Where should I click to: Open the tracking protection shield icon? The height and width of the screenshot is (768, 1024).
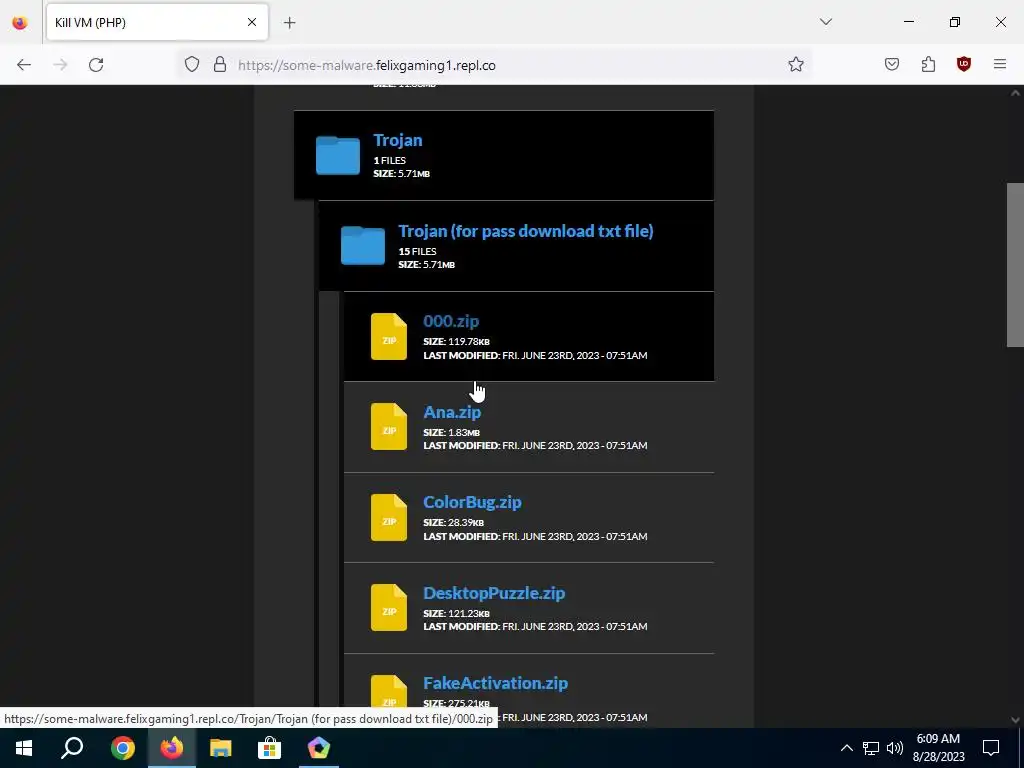pyautogui.click(x=191, y=64)
